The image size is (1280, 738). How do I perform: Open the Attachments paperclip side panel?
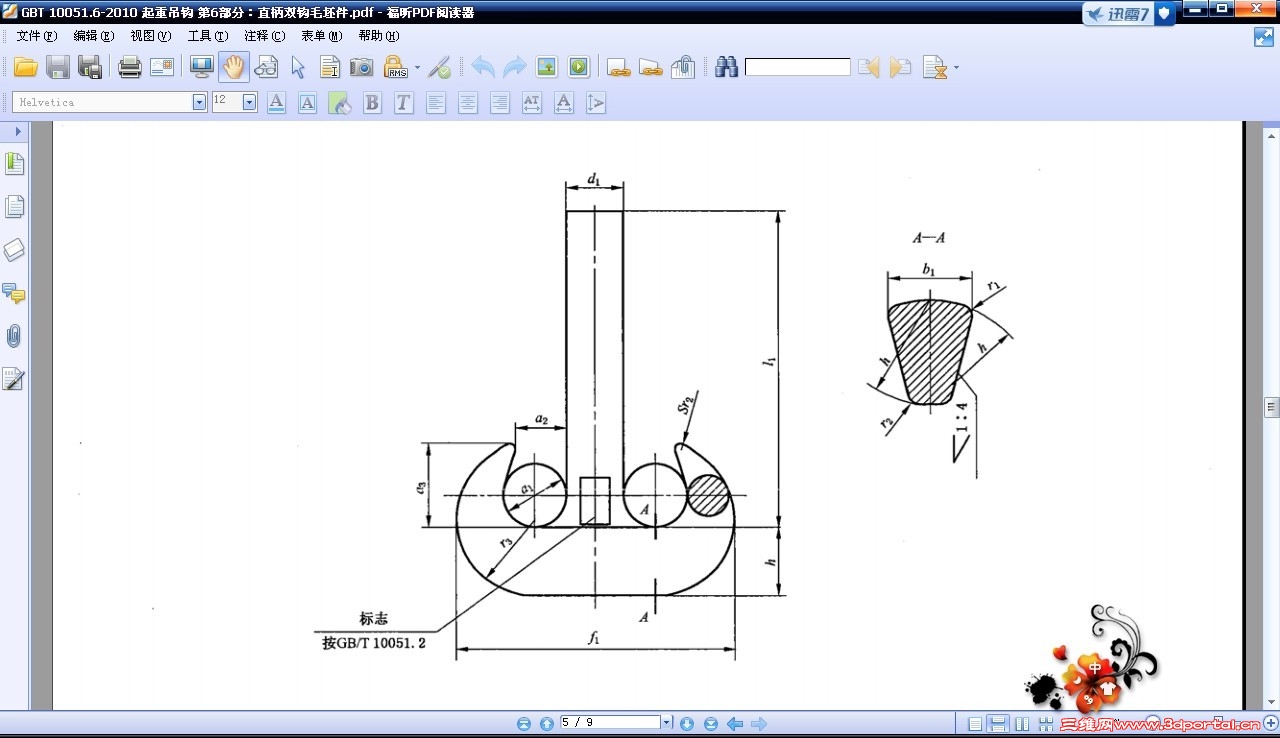[14, 336]
